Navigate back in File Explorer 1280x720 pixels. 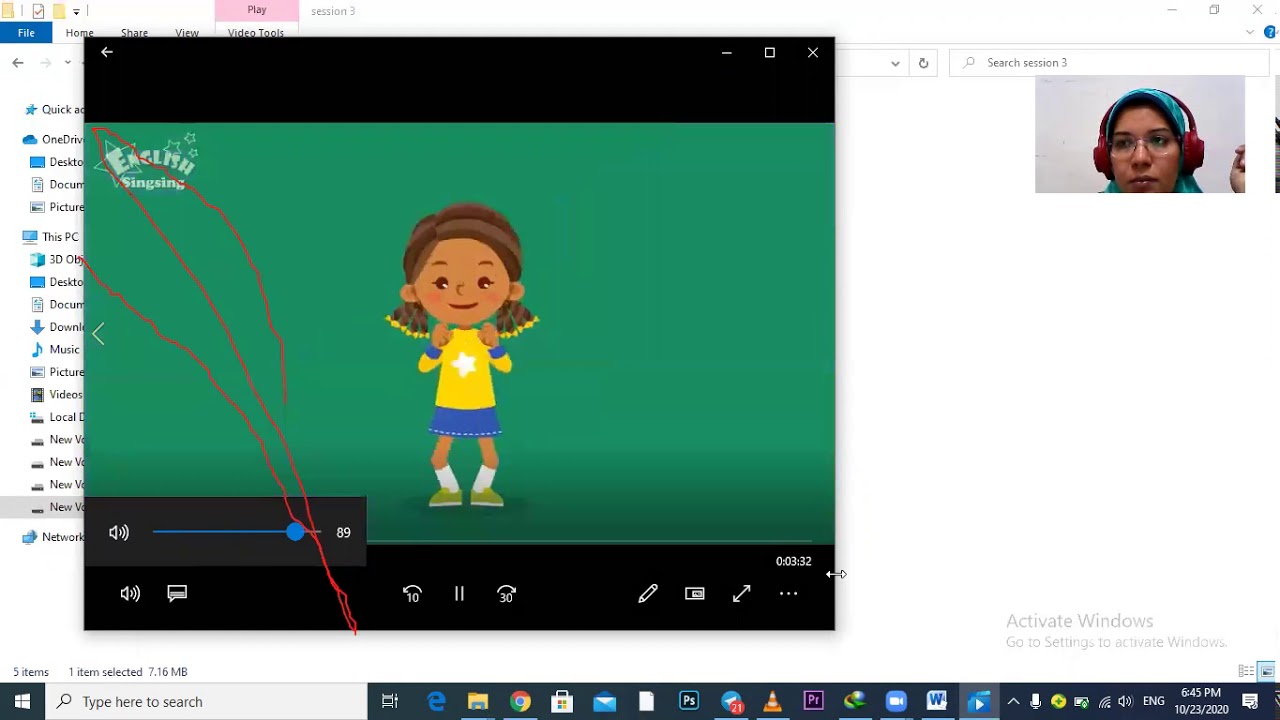(18, 62)
